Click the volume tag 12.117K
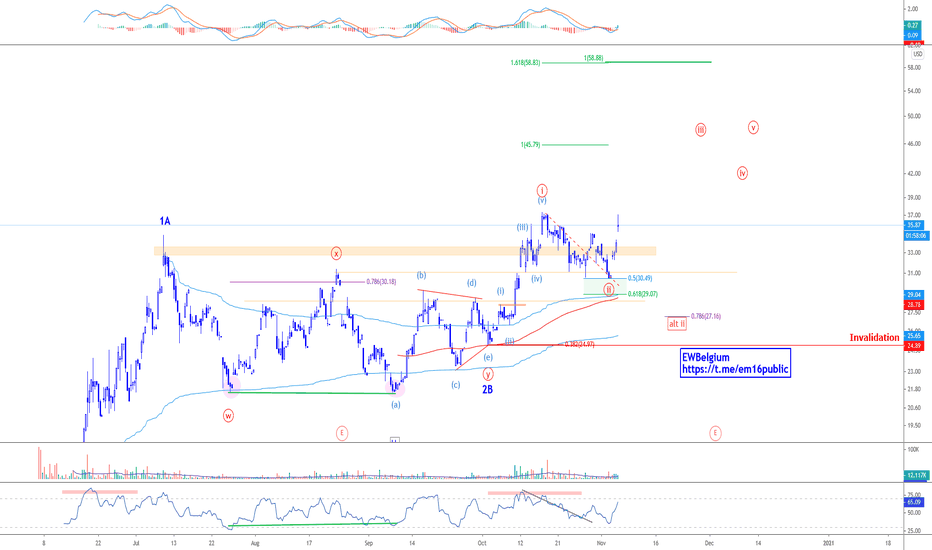 (915, 475)
